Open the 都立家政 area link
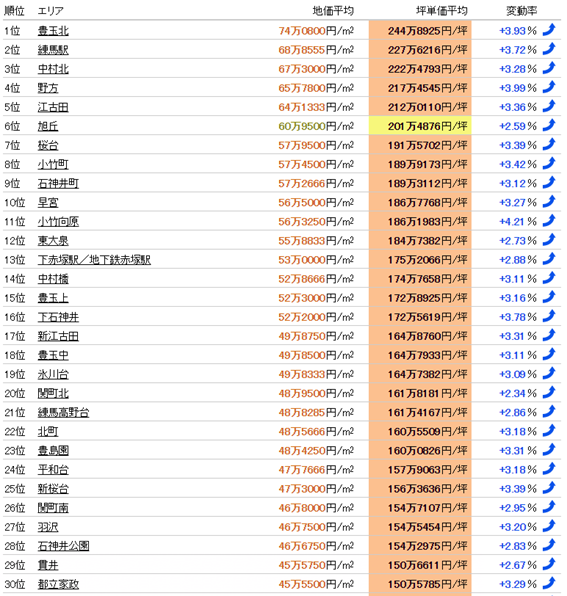567x596 pixels. click(x=58, y=584)
